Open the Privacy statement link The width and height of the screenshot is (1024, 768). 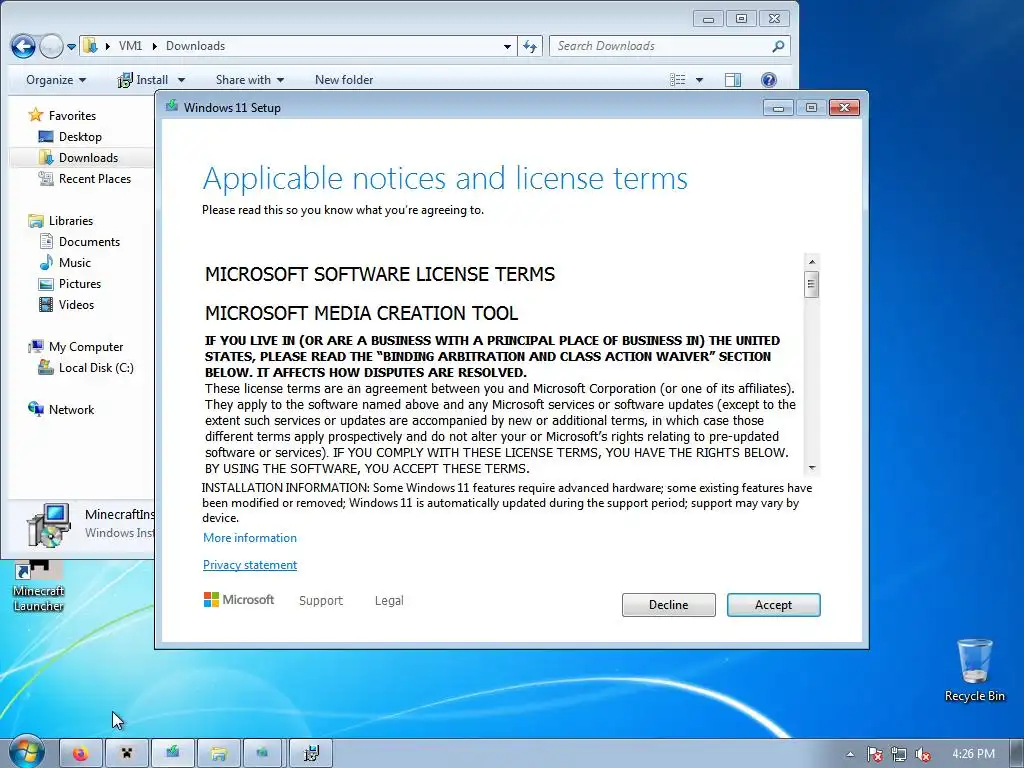[x=249, y=565]
